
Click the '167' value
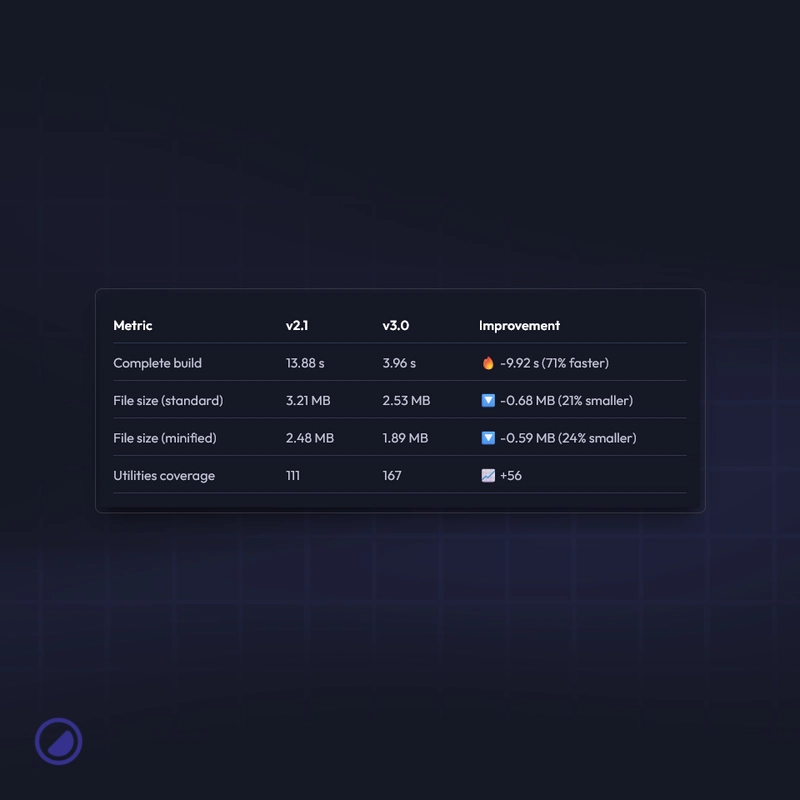(392, 476)
